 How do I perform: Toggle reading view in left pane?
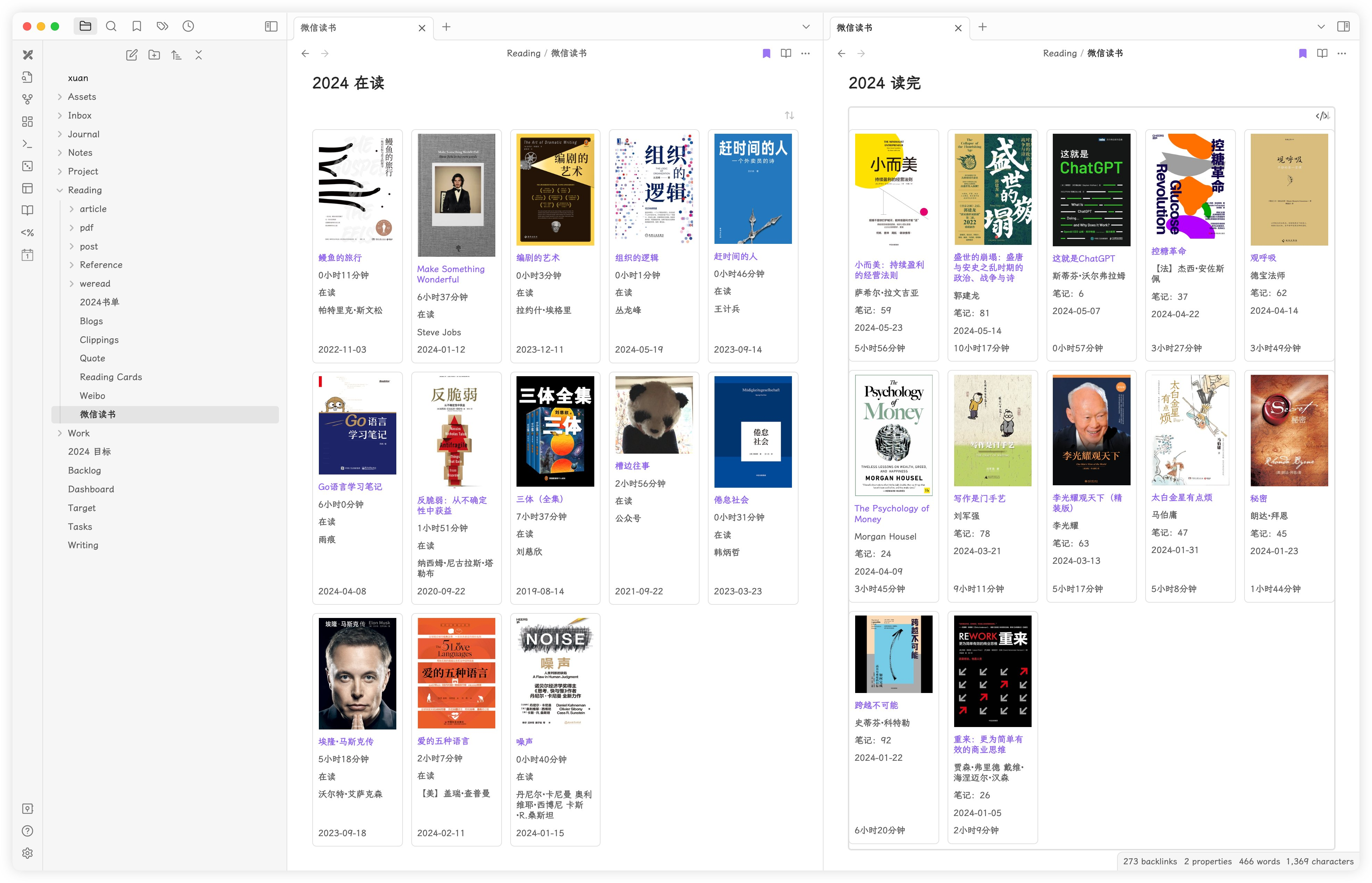(785, 53)
